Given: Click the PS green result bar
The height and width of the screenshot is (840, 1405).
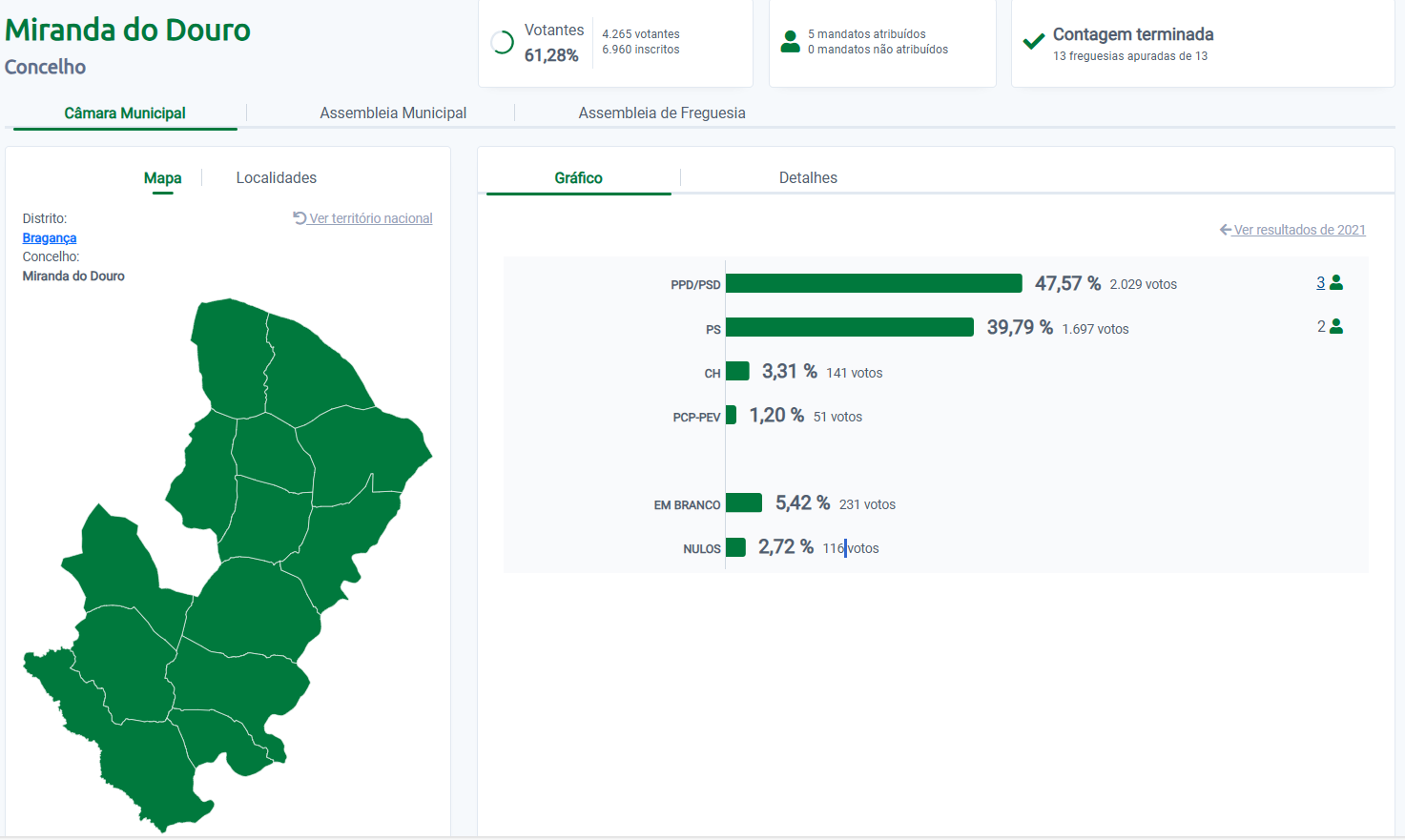Looking at the screenshot, I should [849, 327].
